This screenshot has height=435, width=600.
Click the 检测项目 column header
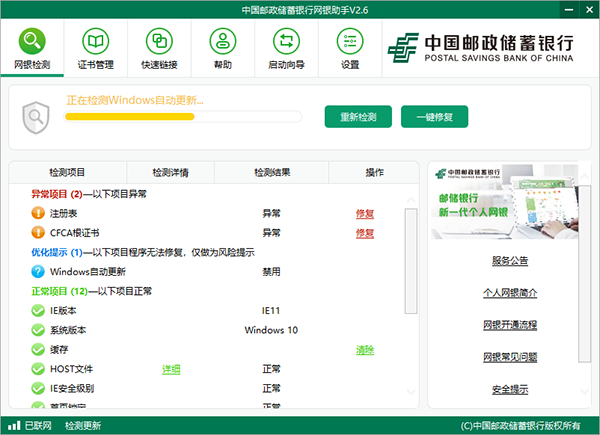pyautogui.click(x=67, y=173)
